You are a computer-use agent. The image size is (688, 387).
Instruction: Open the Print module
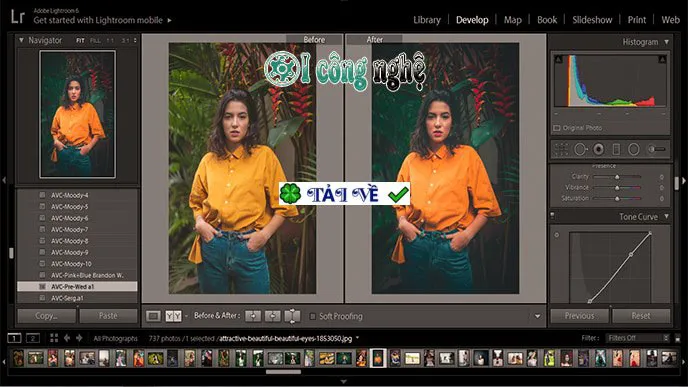pos(637,20)
